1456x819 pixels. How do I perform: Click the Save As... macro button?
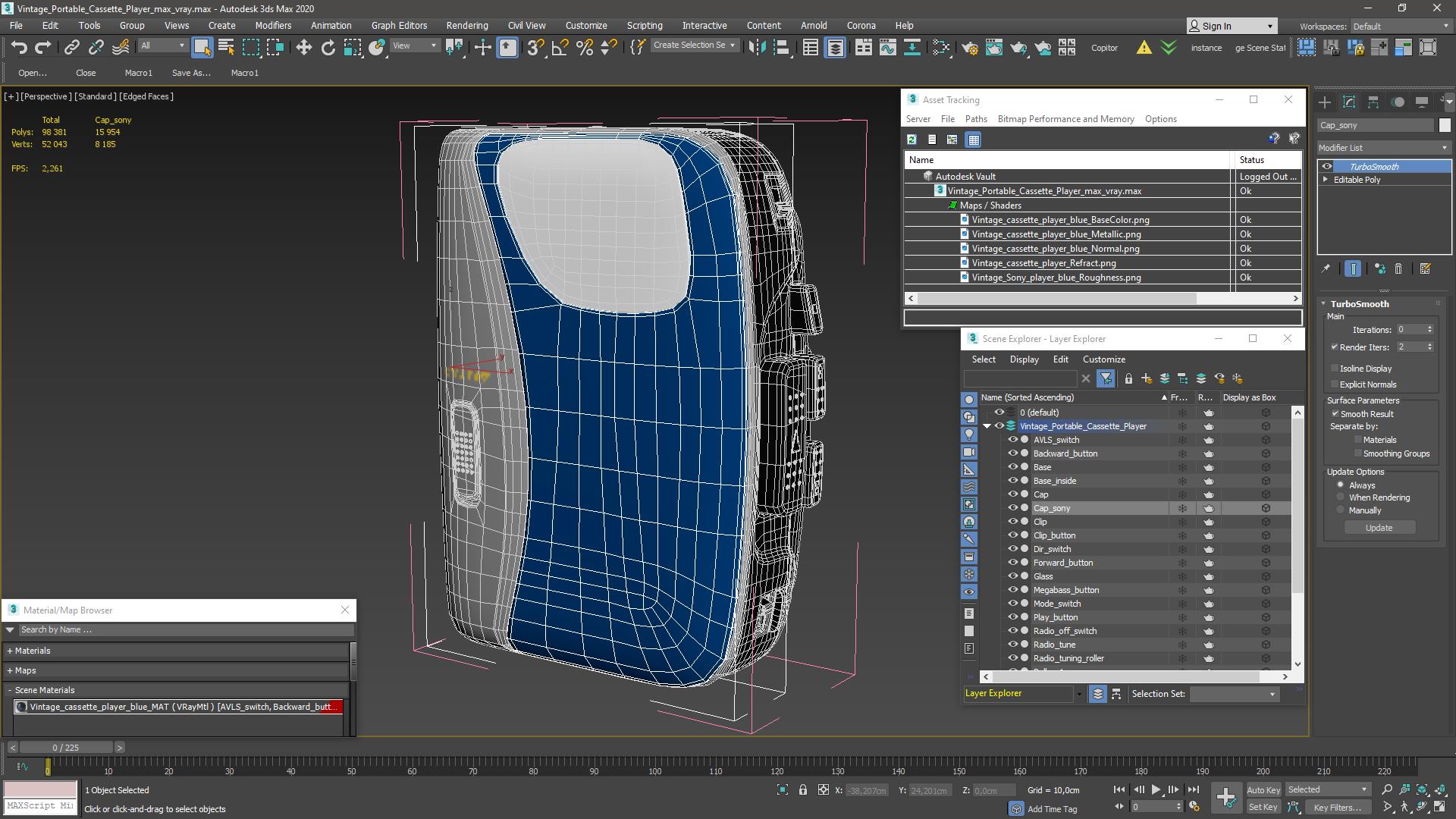tap(191, 73)
